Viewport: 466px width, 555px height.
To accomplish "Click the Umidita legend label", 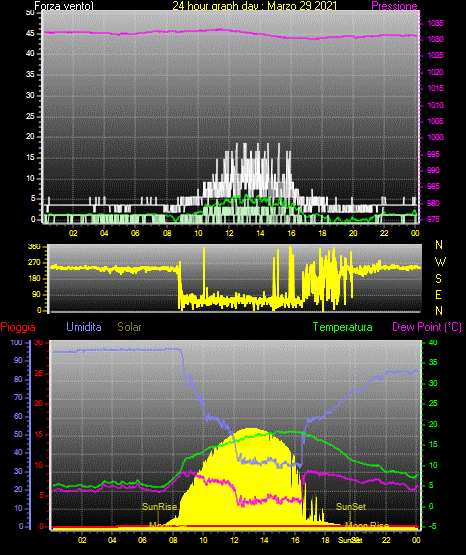I will [x=84, y=327].
